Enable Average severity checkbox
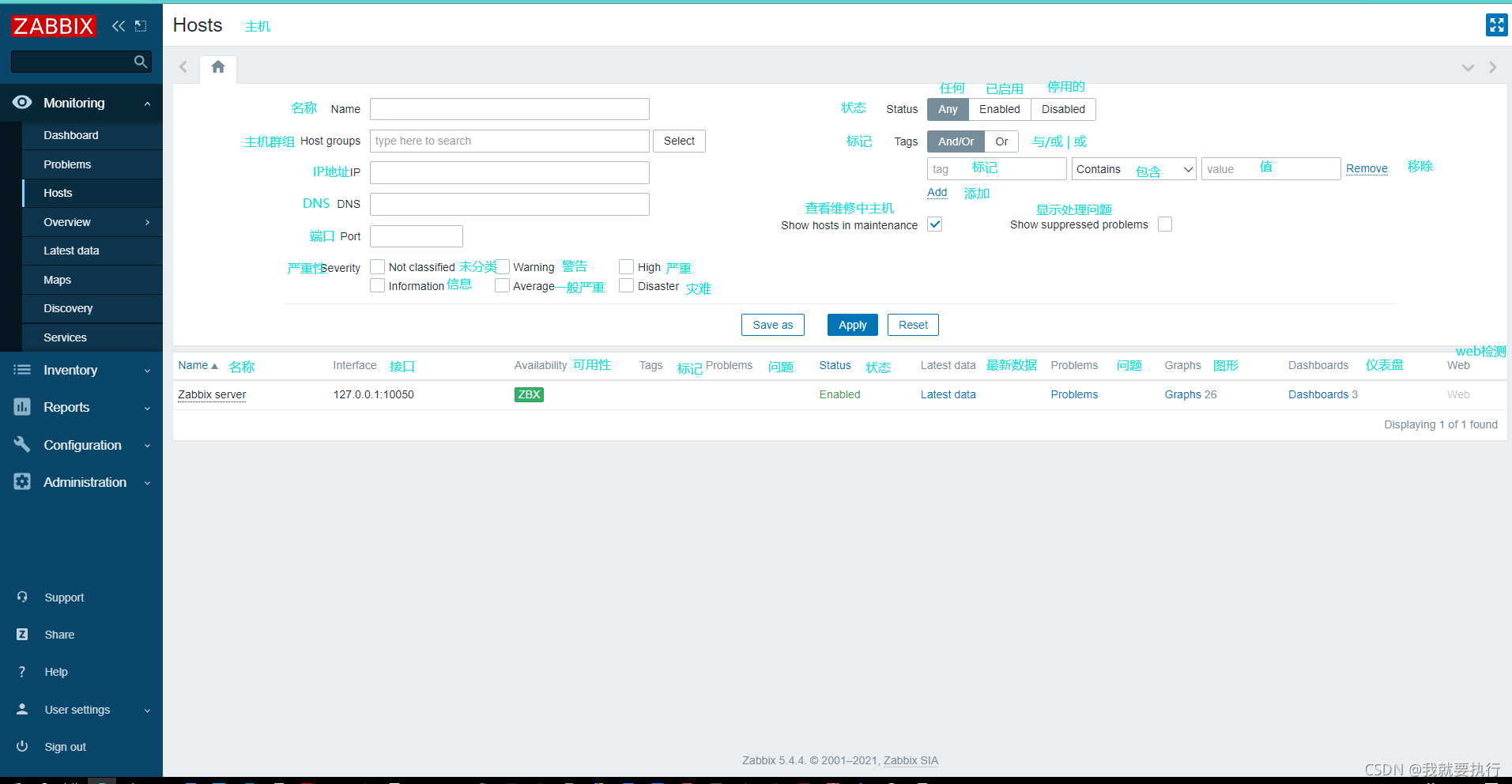 (503, 285)
